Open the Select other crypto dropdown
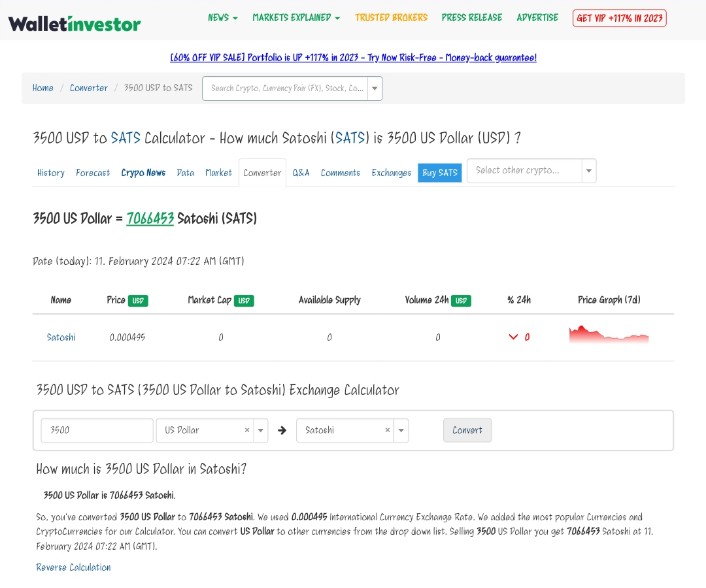 coord(531,171)
